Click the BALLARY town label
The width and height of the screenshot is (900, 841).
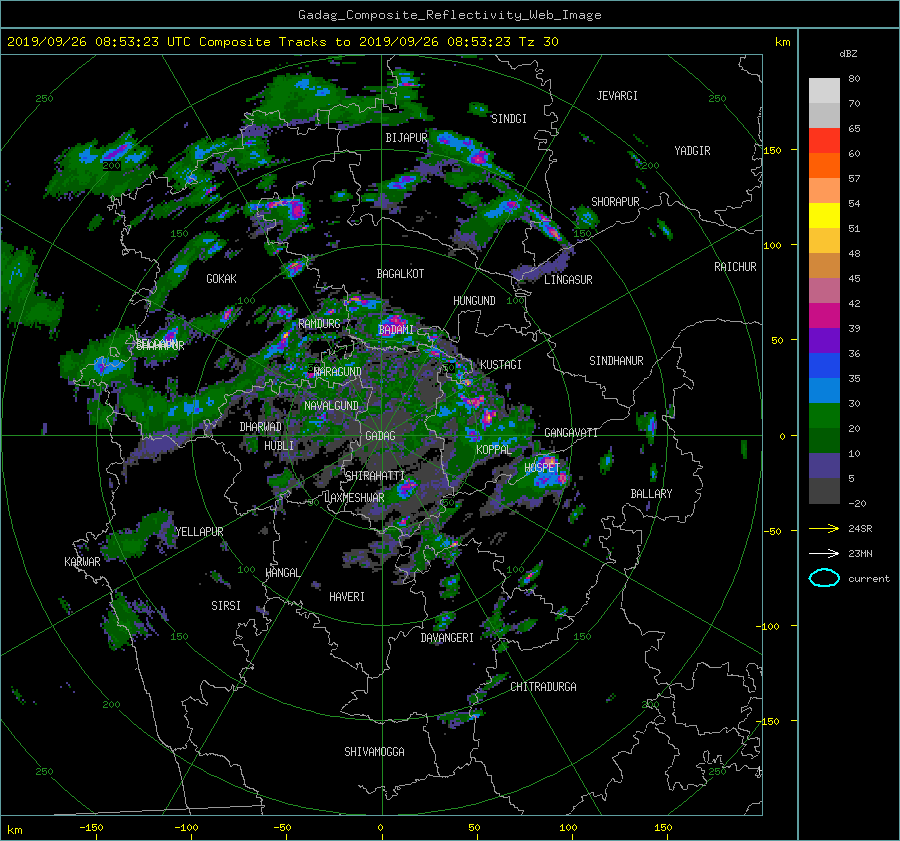(x=651, y=494)
